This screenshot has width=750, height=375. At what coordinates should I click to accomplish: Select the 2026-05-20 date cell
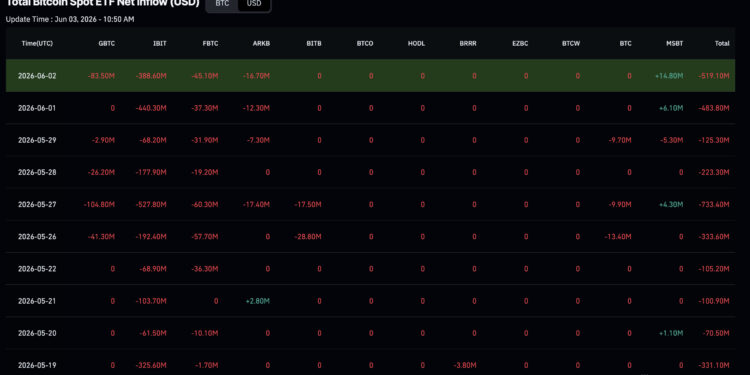click(x=37, y=333)
